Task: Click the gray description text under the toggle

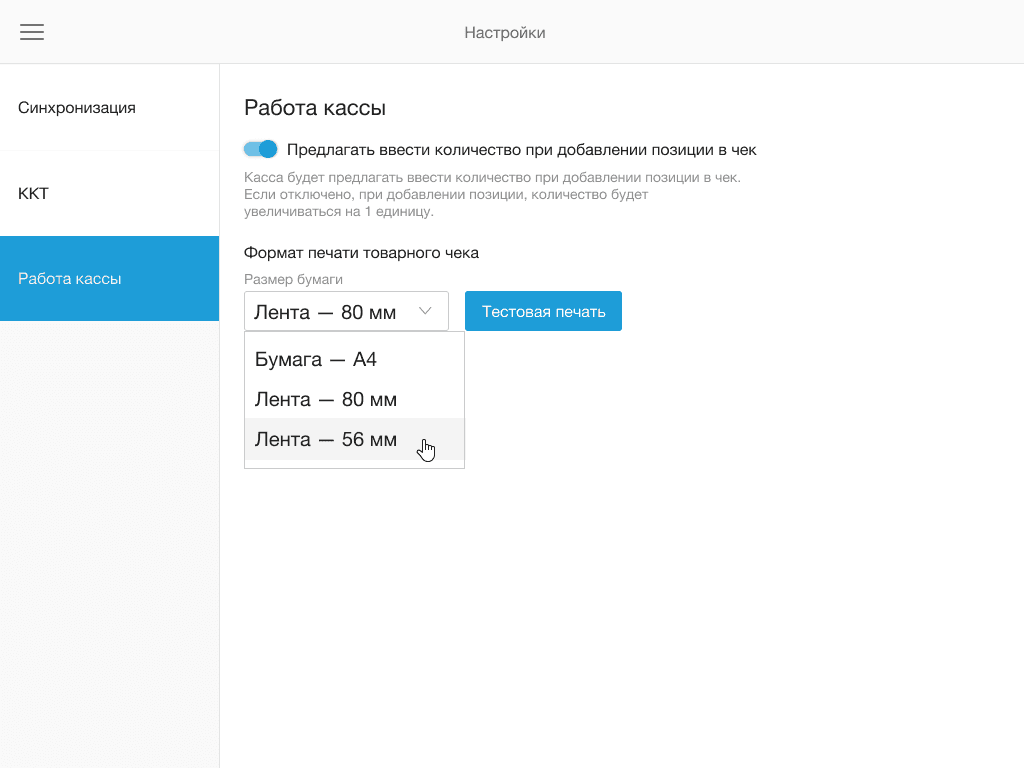Action: (490, 194)
